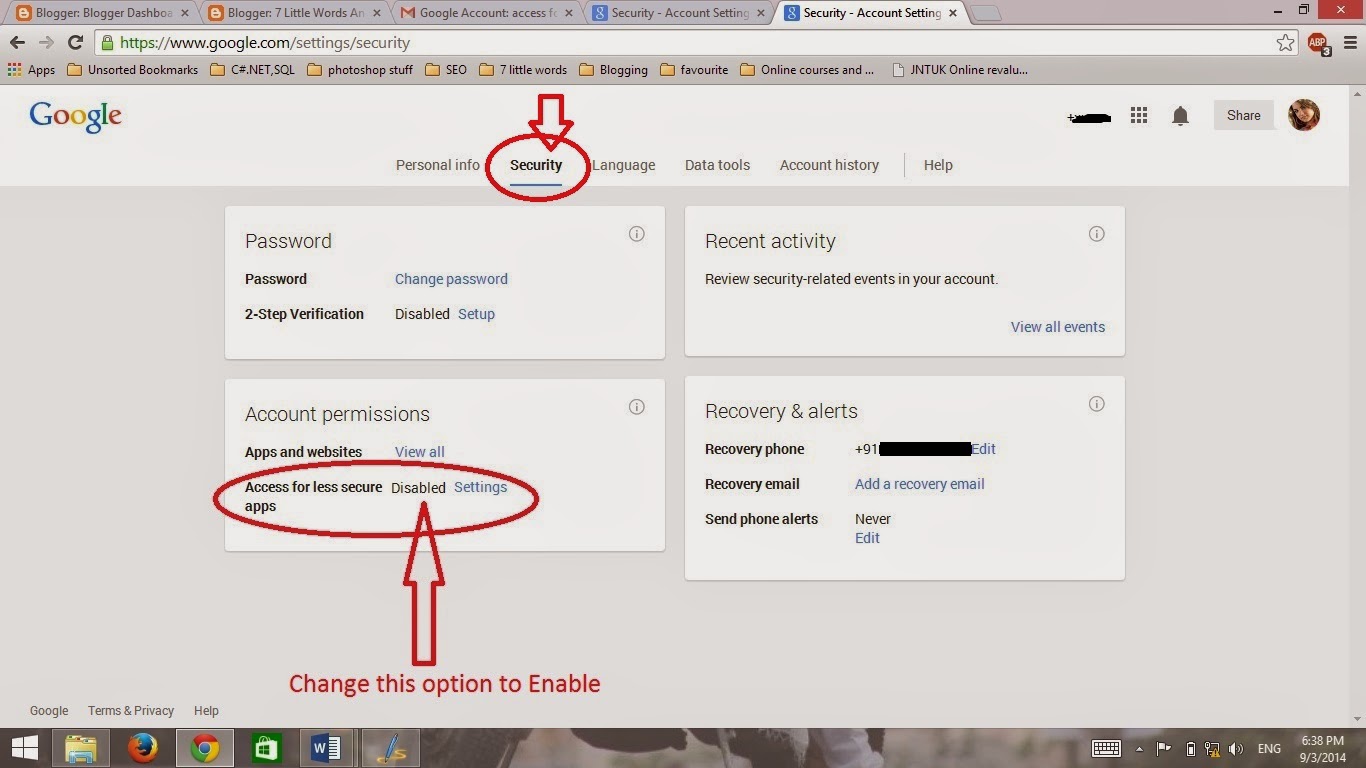Screen dimensions: 1366x768
Task: Open the Action Center flag icon
Action: 1164,749
